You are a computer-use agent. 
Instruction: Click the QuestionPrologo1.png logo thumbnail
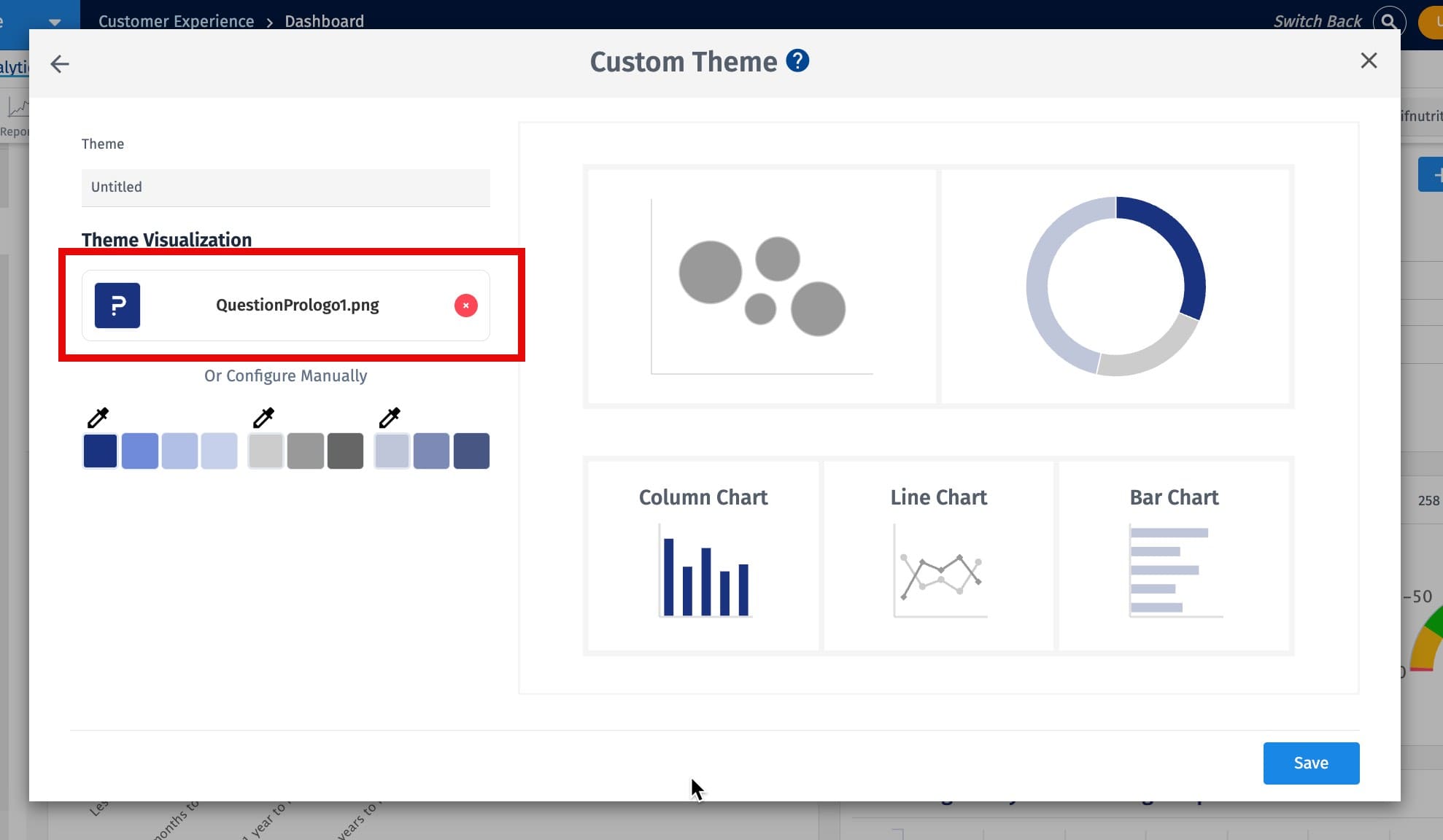[117, 306]
